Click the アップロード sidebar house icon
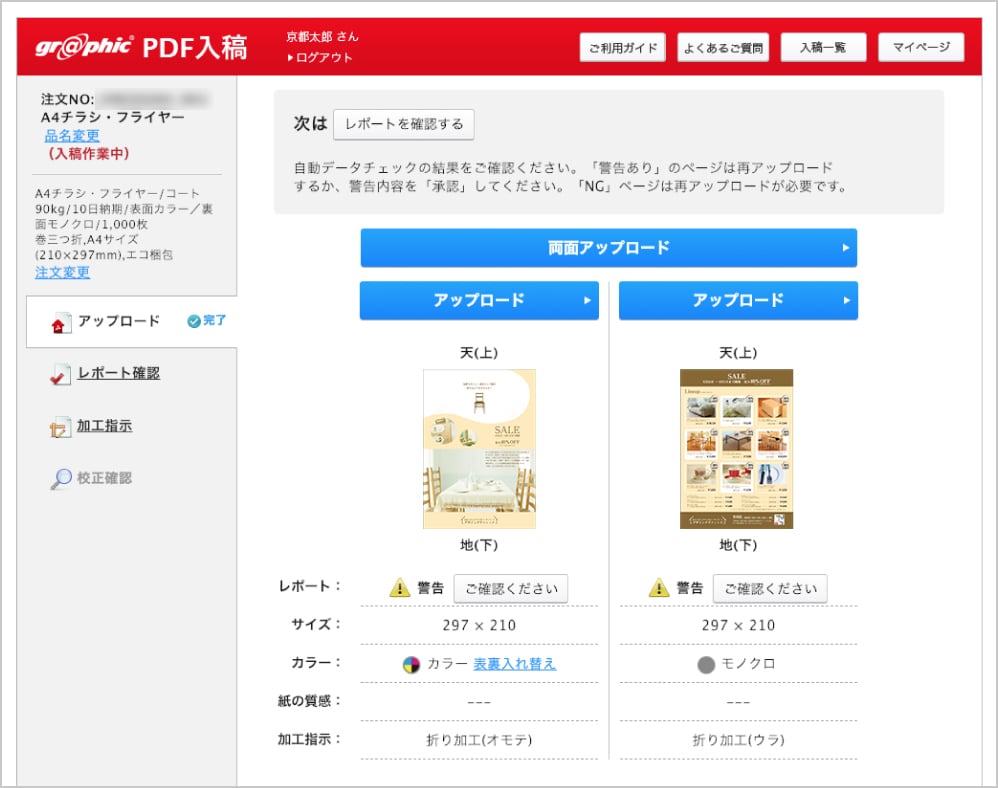The image size is (998, 788). pos(58,322)
